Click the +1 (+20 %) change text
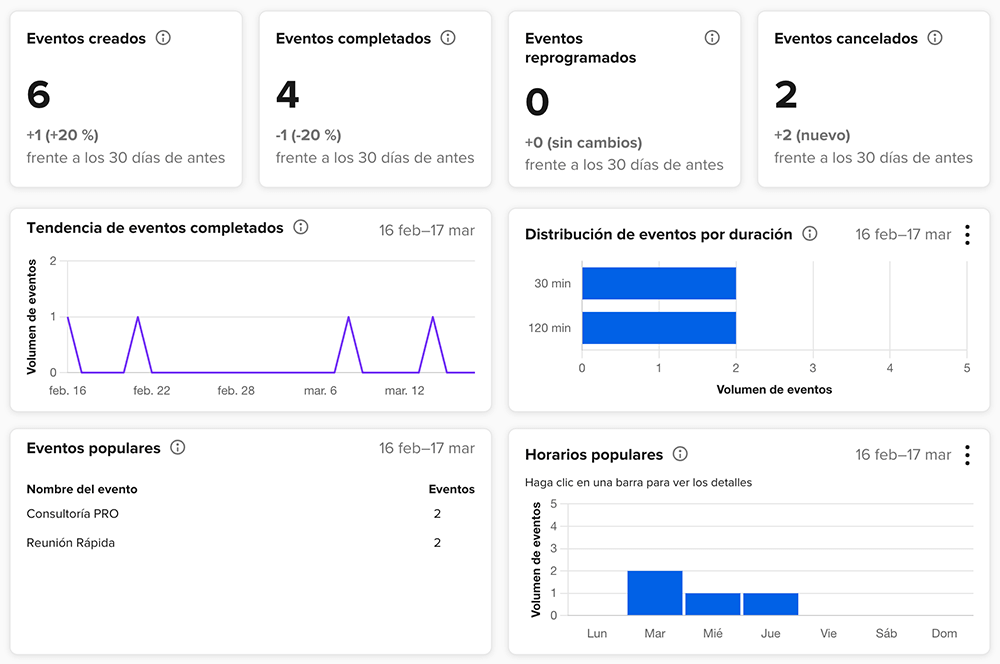1000x664 pixels. point(62,135)
